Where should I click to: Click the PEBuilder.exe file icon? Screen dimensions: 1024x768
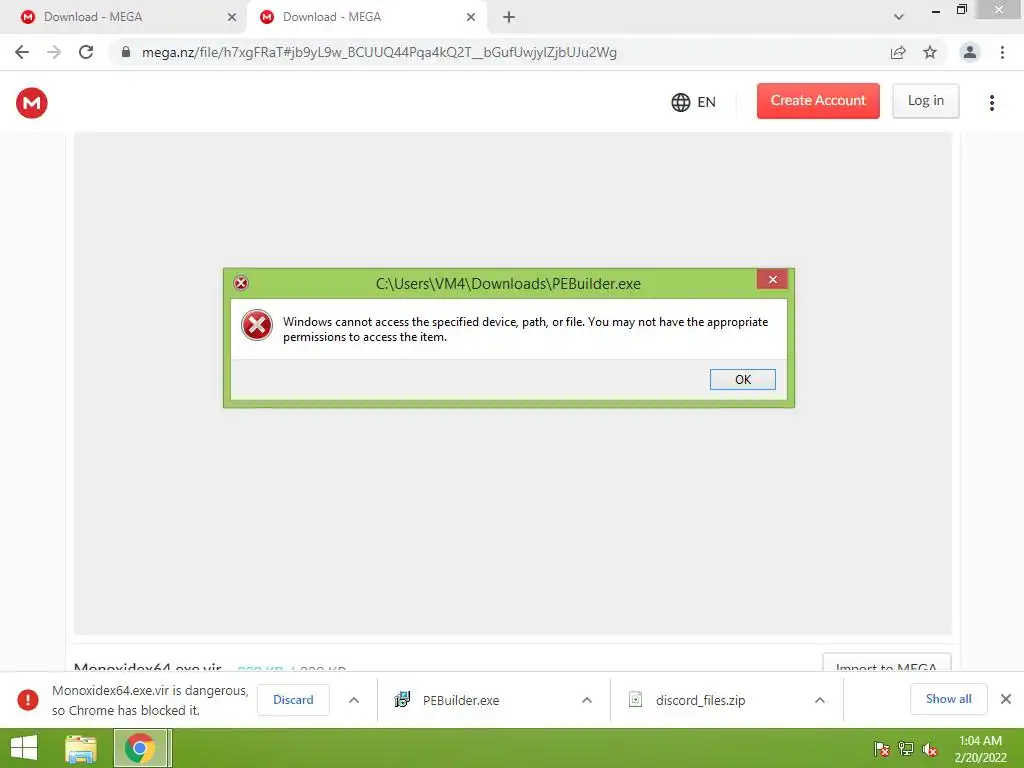[402, 699]
